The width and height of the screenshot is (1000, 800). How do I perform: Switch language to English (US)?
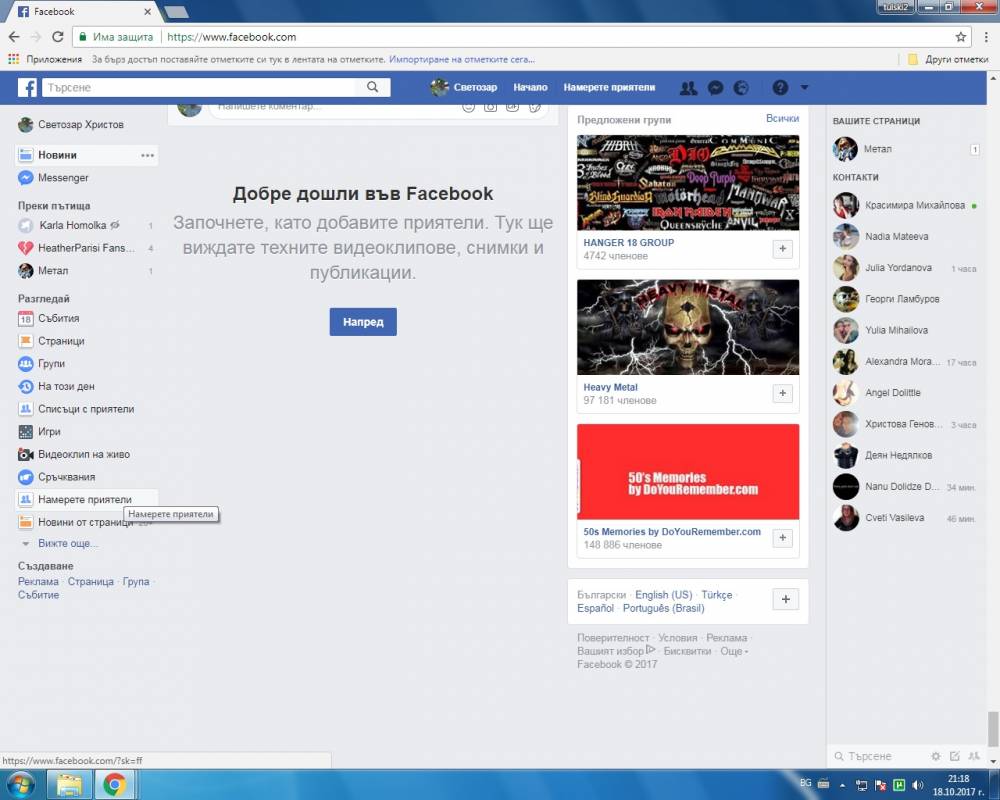pos(663,595)
